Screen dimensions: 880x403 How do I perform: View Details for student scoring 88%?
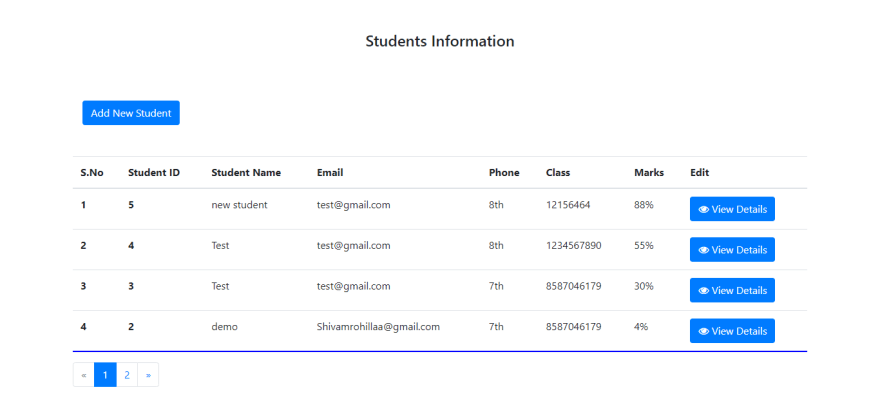[732, 209]
